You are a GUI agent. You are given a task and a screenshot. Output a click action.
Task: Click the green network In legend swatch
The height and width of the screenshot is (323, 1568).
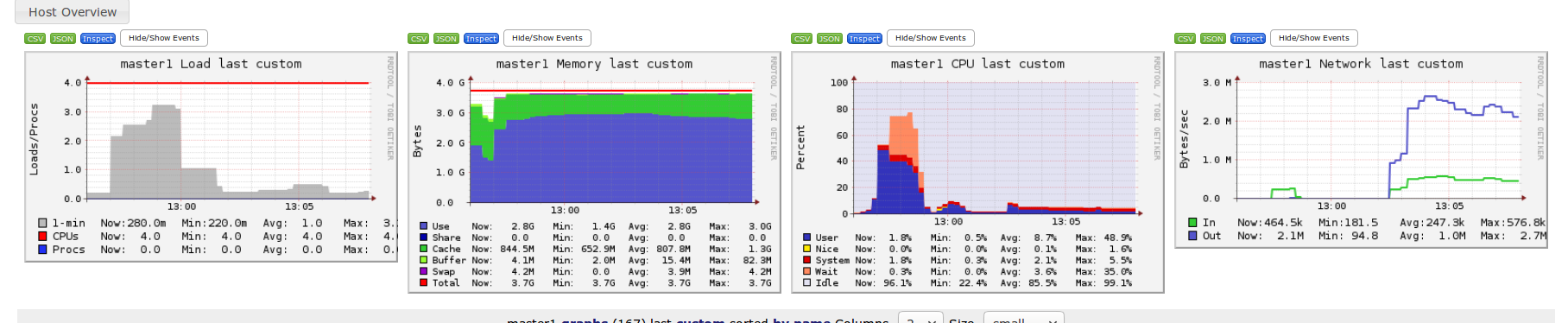(1192, 223)
